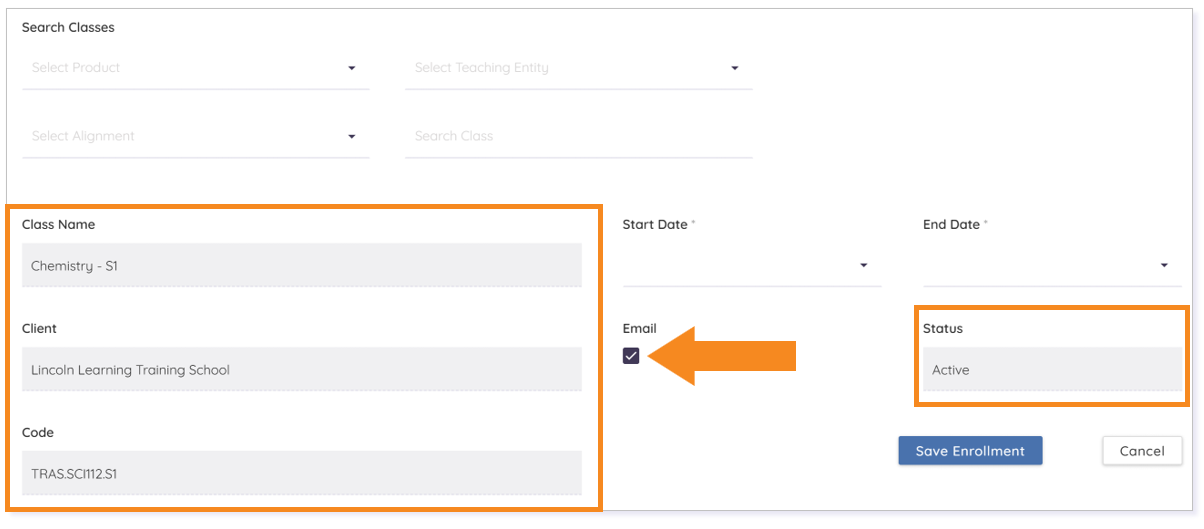Click the Select Teaching Entity caret arrow

click(734, 68)
